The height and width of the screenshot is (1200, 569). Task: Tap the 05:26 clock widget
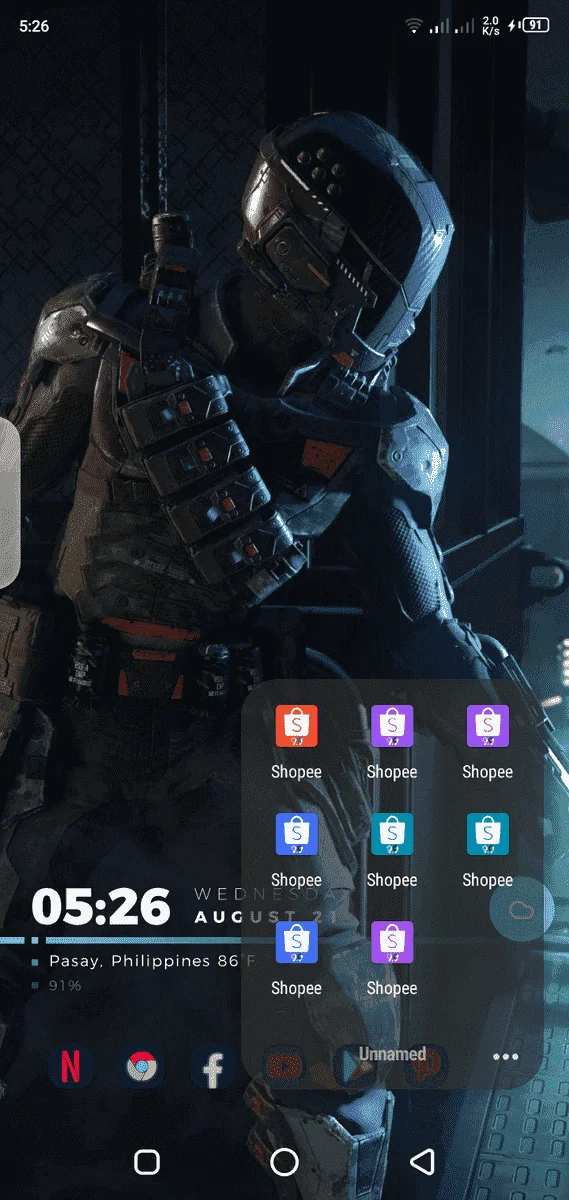click(x=100, y=906)
